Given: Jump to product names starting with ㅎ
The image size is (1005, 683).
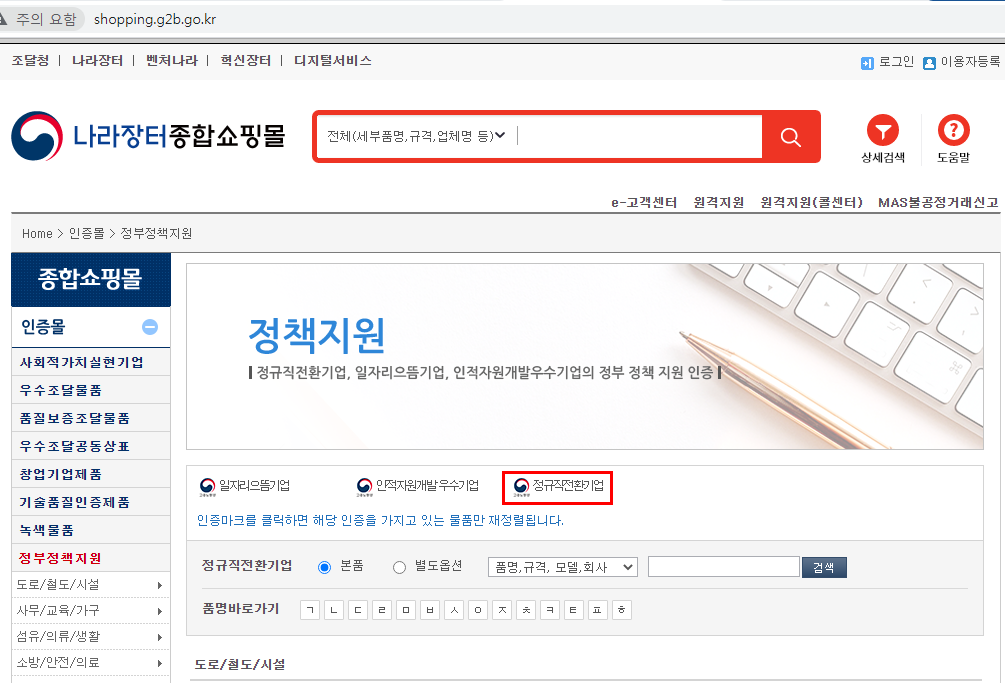Looking at the screenshot, I should point(622,610).
